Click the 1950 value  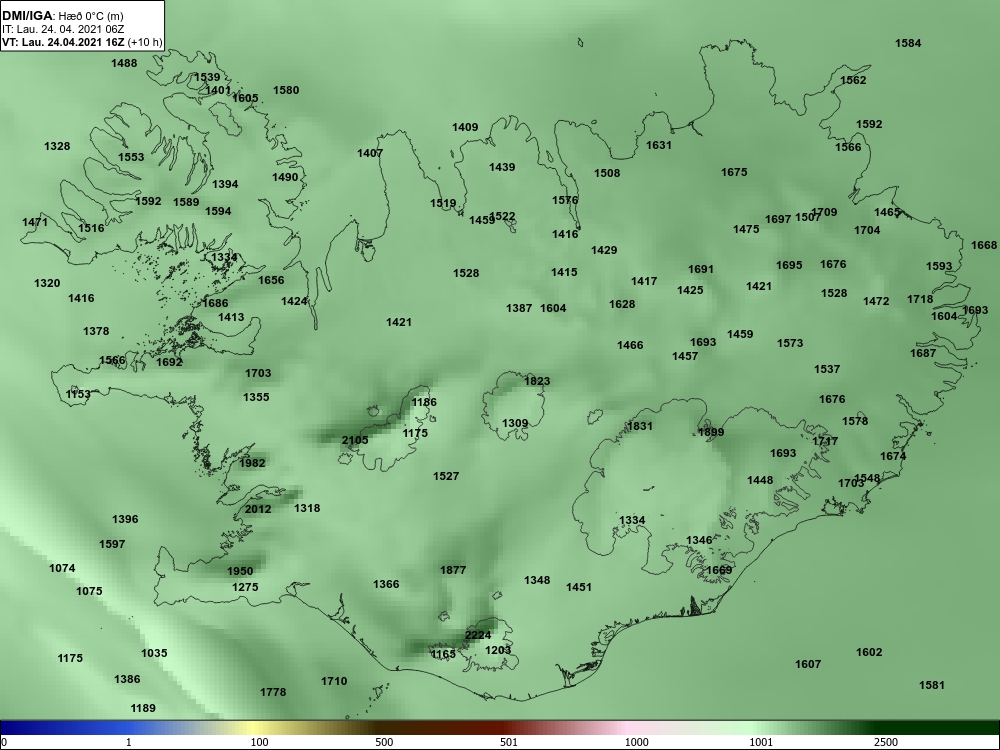(240, 571)
